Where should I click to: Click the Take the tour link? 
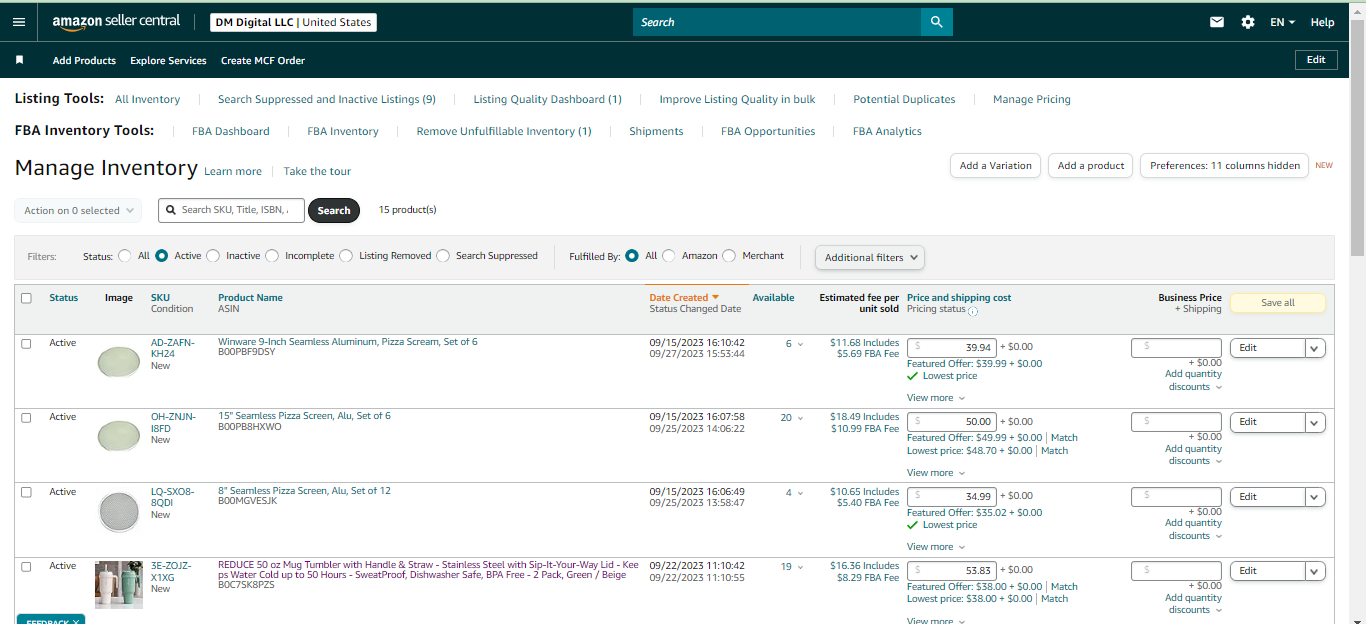click(x=317, y=171)
